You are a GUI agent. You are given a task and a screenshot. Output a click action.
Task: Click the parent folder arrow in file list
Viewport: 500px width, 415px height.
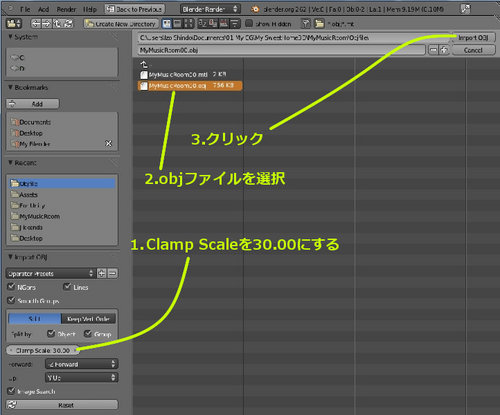144,64
